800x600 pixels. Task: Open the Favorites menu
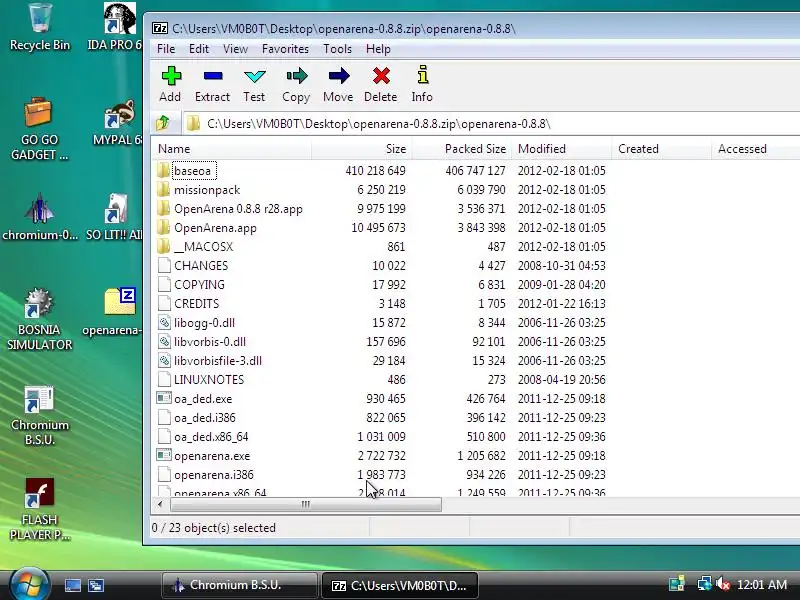[x=285, y=49]
